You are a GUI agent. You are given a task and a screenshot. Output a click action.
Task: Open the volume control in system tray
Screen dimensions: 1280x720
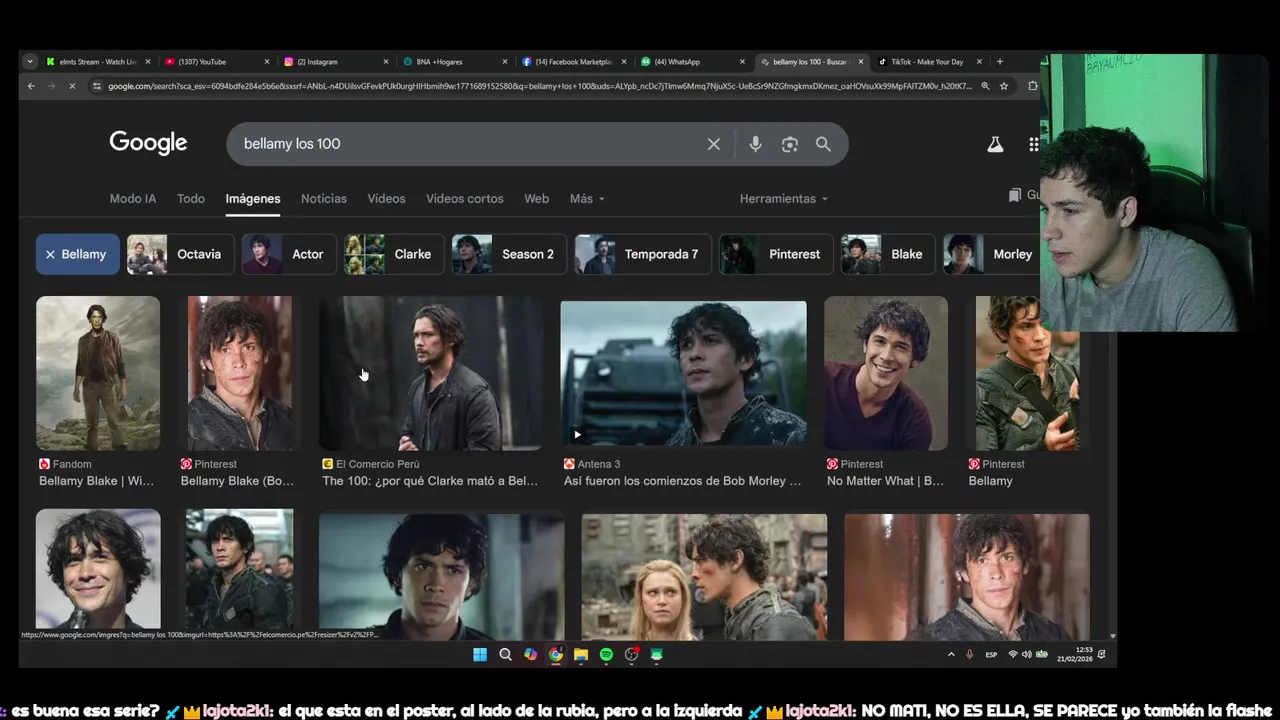1027,654
